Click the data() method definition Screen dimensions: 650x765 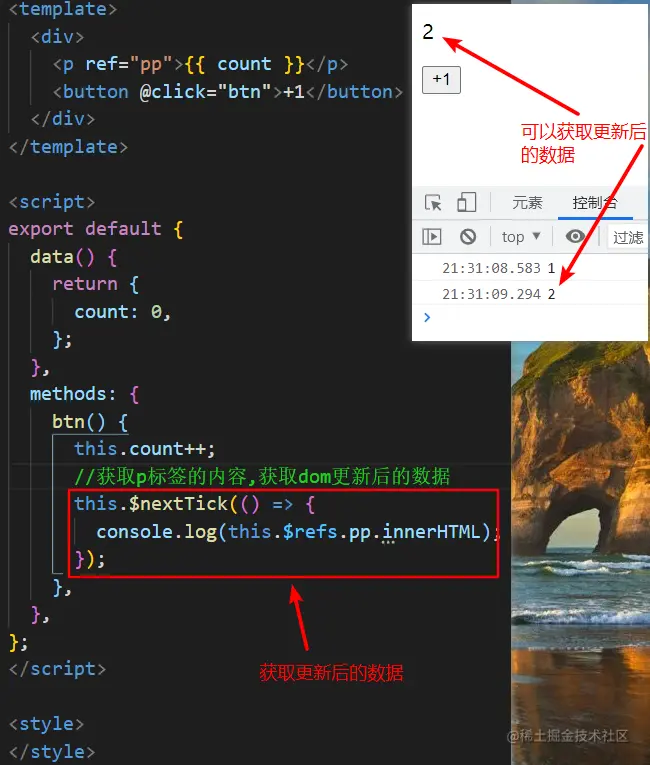pyautogui.click(x=62, y=257)
